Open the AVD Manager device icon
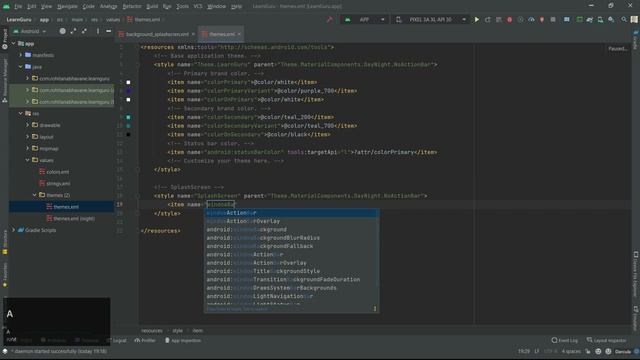640x360 pixels. 600,20
